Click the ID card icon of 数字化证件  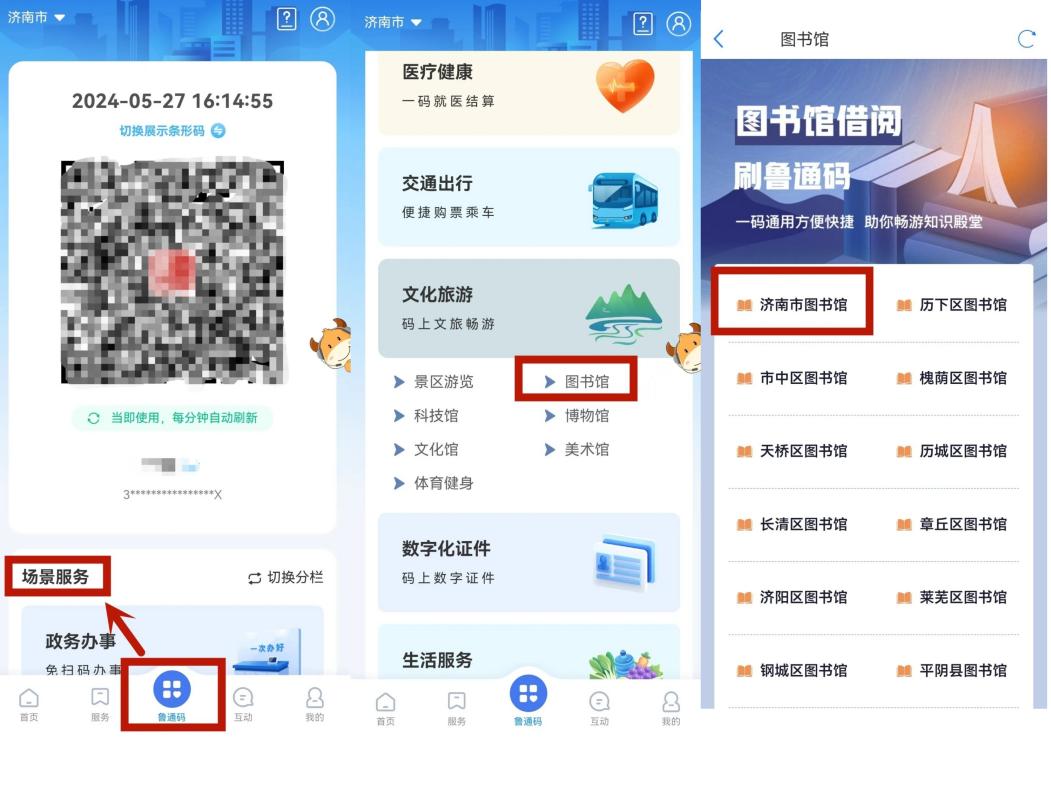click(x=625, y=563)
